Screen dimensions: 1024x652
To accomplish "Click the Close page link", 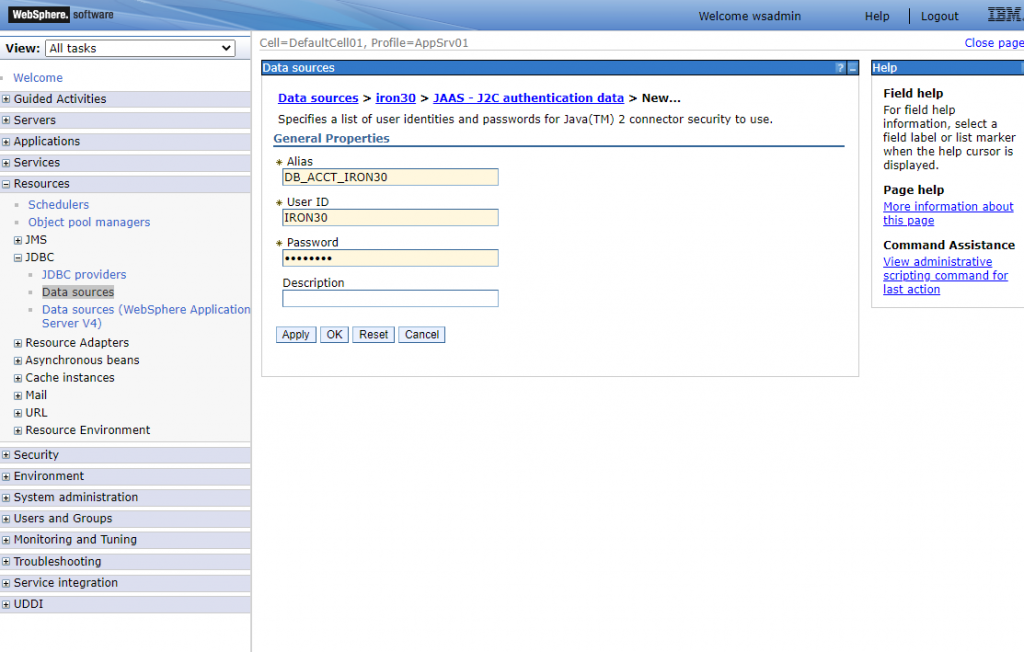I will [x=994, y=42].
